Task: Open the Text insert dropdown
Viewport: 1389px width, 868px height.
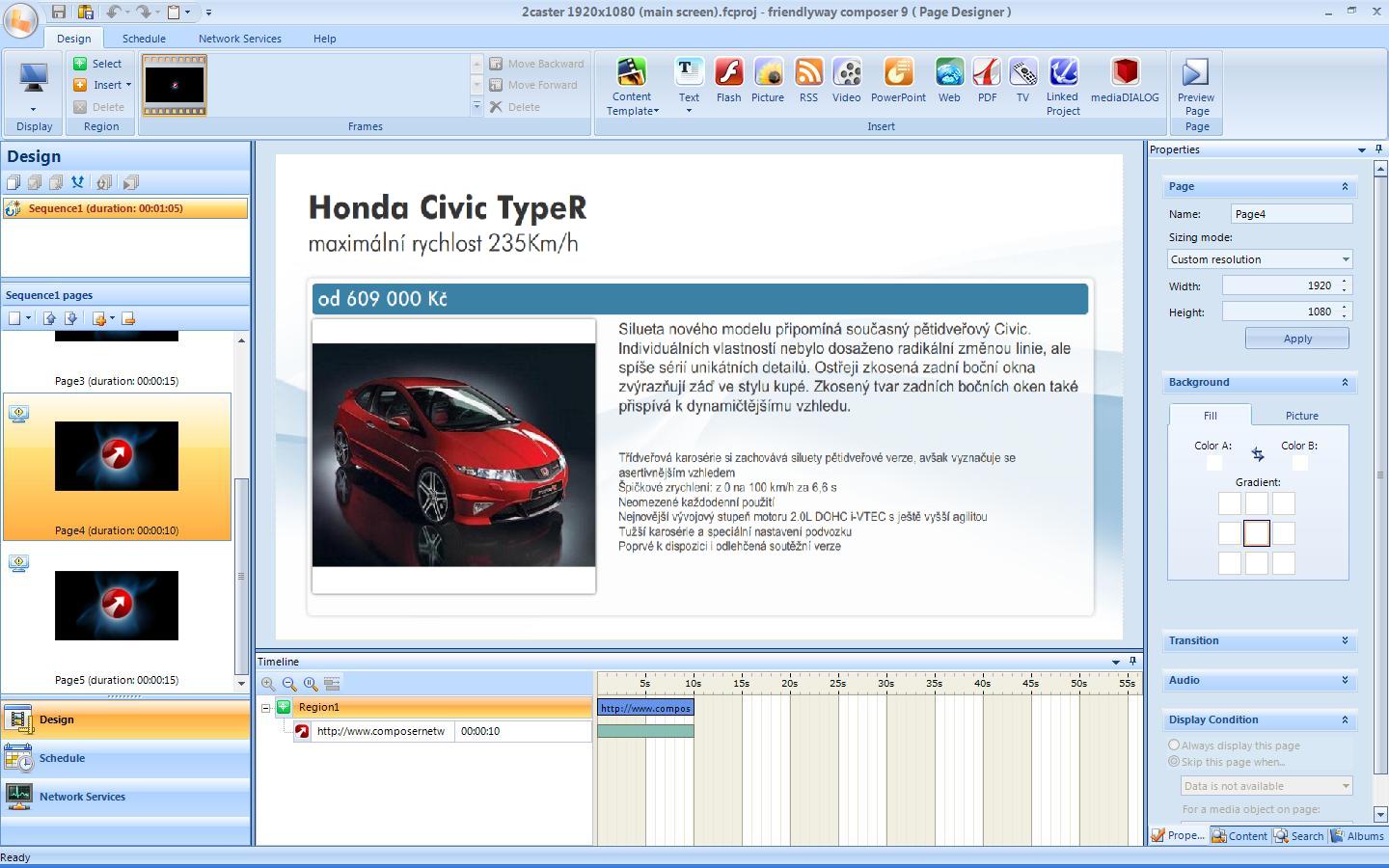Action: click(x=689, y=87)
